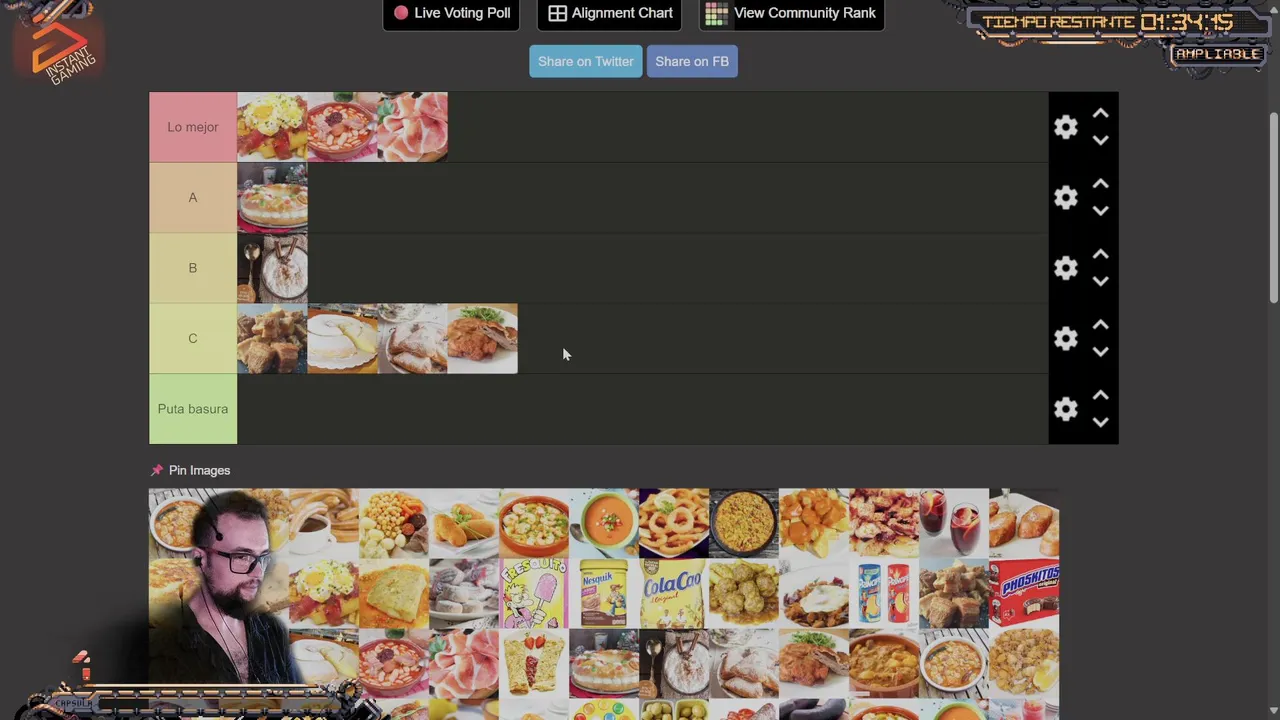Screen dimensions: 1280x720
Task: Start a Live Voting Poll
Action: tap(451, 13)
